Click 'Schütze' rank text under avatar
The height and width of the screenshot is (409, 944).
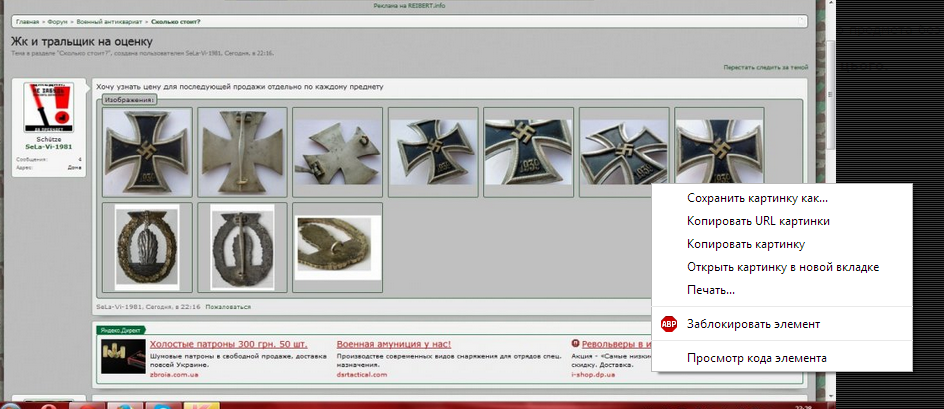49,140
